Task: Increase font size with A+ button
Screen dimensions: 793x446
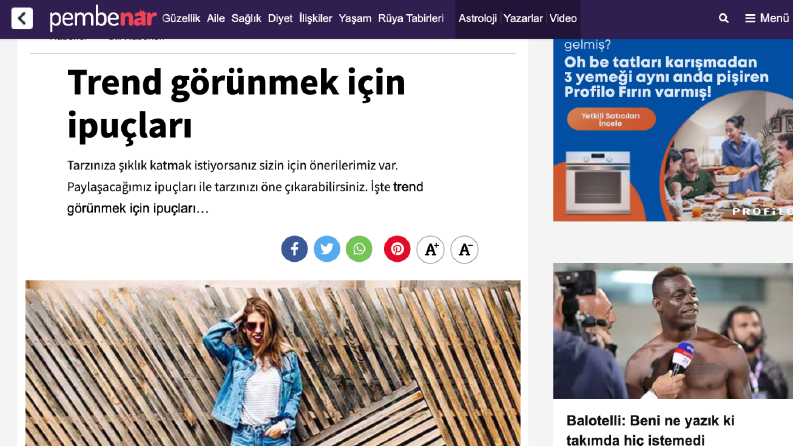Action: pos(430,249)
